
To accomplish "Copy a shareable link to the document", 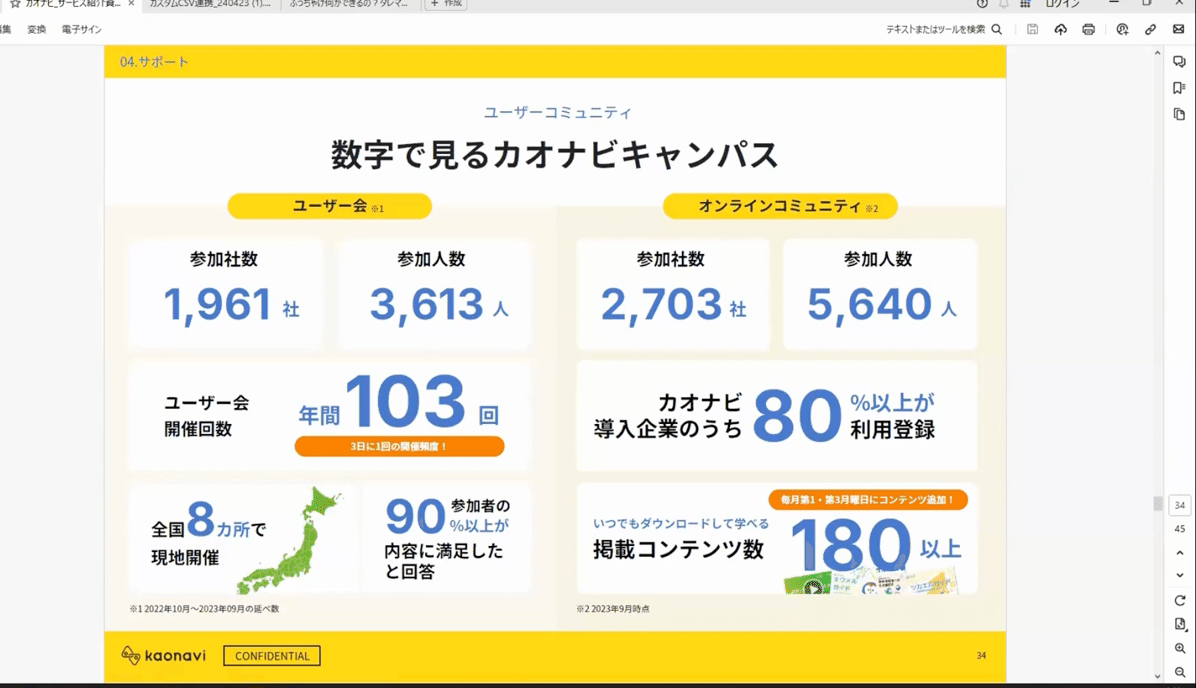I will (1152, 29).
